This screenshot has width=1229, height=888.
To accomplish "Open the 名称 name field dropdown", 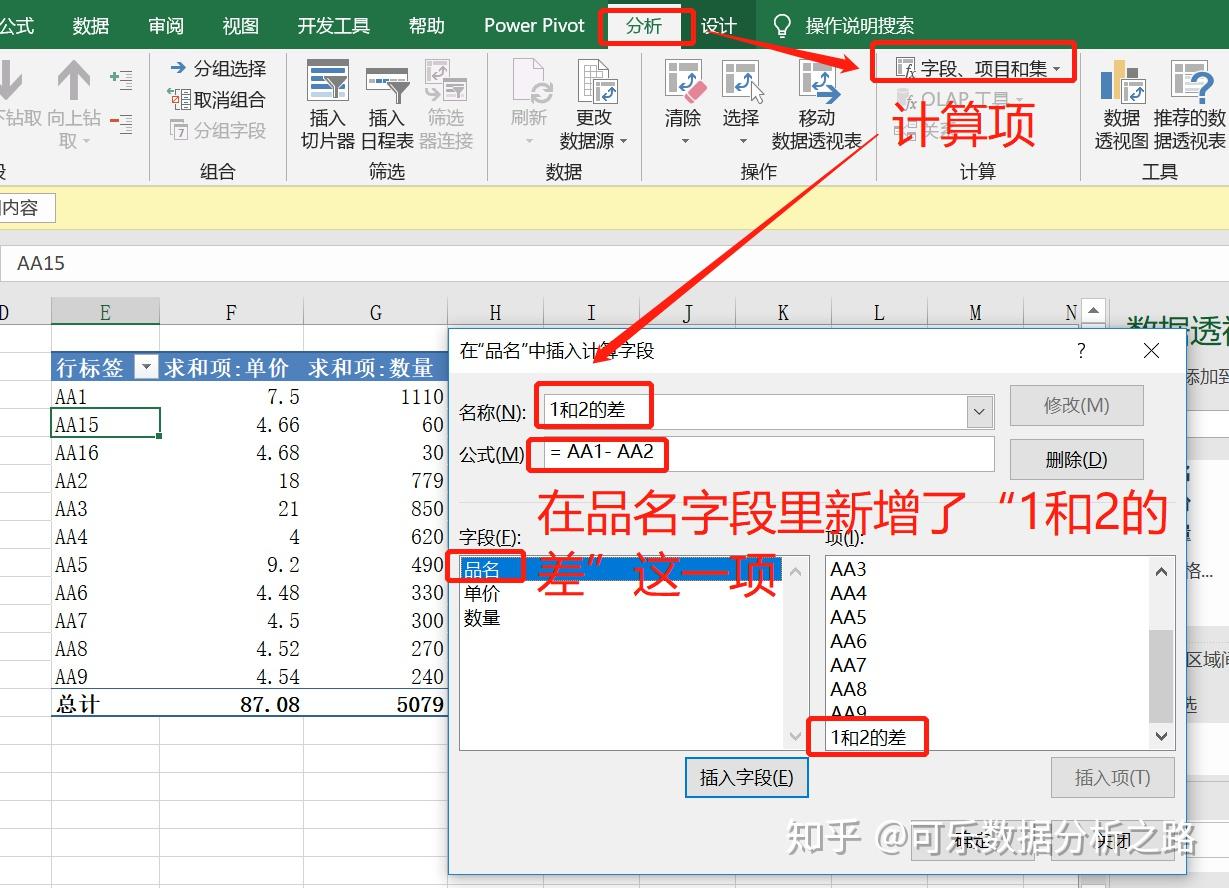I will pos(979,410).
